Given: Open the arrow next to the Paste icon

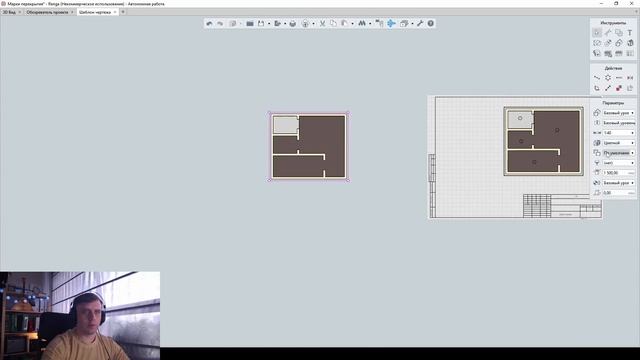Looking at the screenshot, I should tap(352, 24).
